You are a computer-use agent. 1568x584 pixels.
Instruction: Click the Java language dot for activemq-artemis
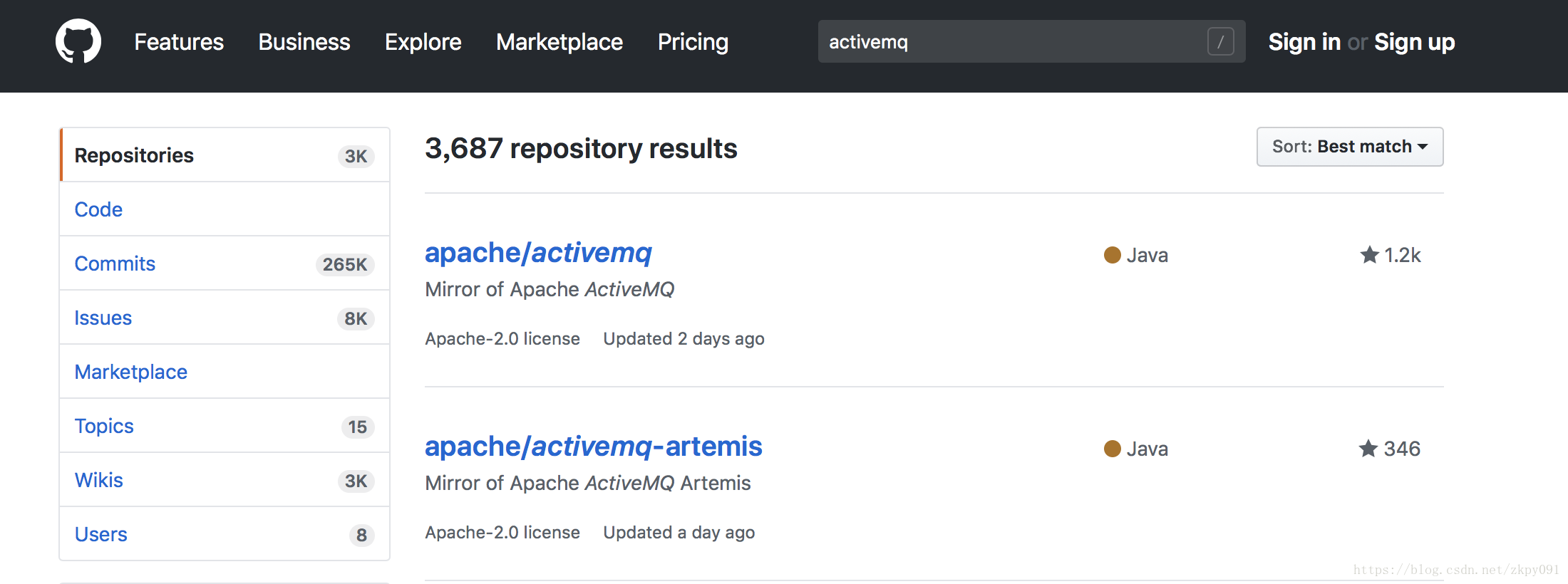(x=1112, y=449)
